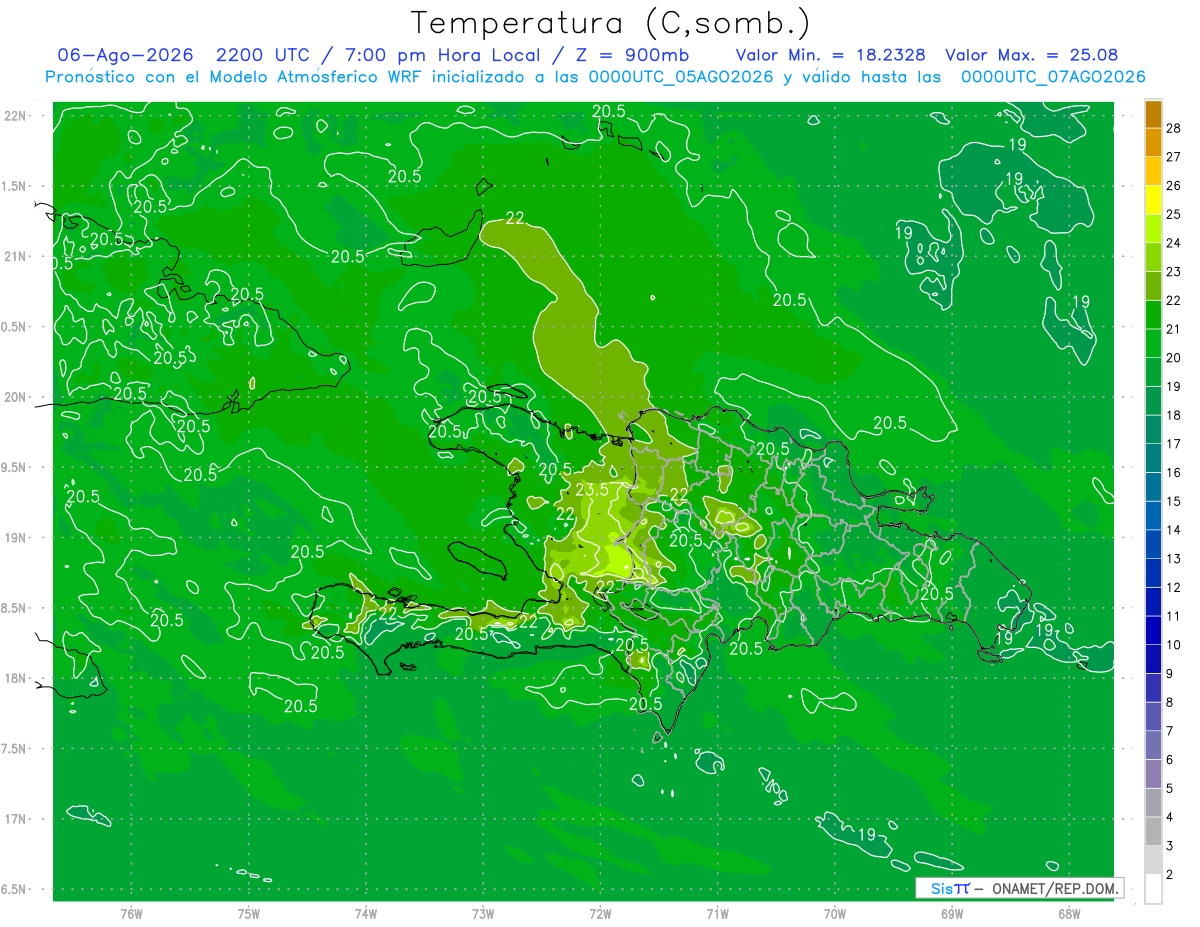Viewport: 1200px width, 927px height.
Task: Click the colorbar label '16'
Action: (1175, 473)
